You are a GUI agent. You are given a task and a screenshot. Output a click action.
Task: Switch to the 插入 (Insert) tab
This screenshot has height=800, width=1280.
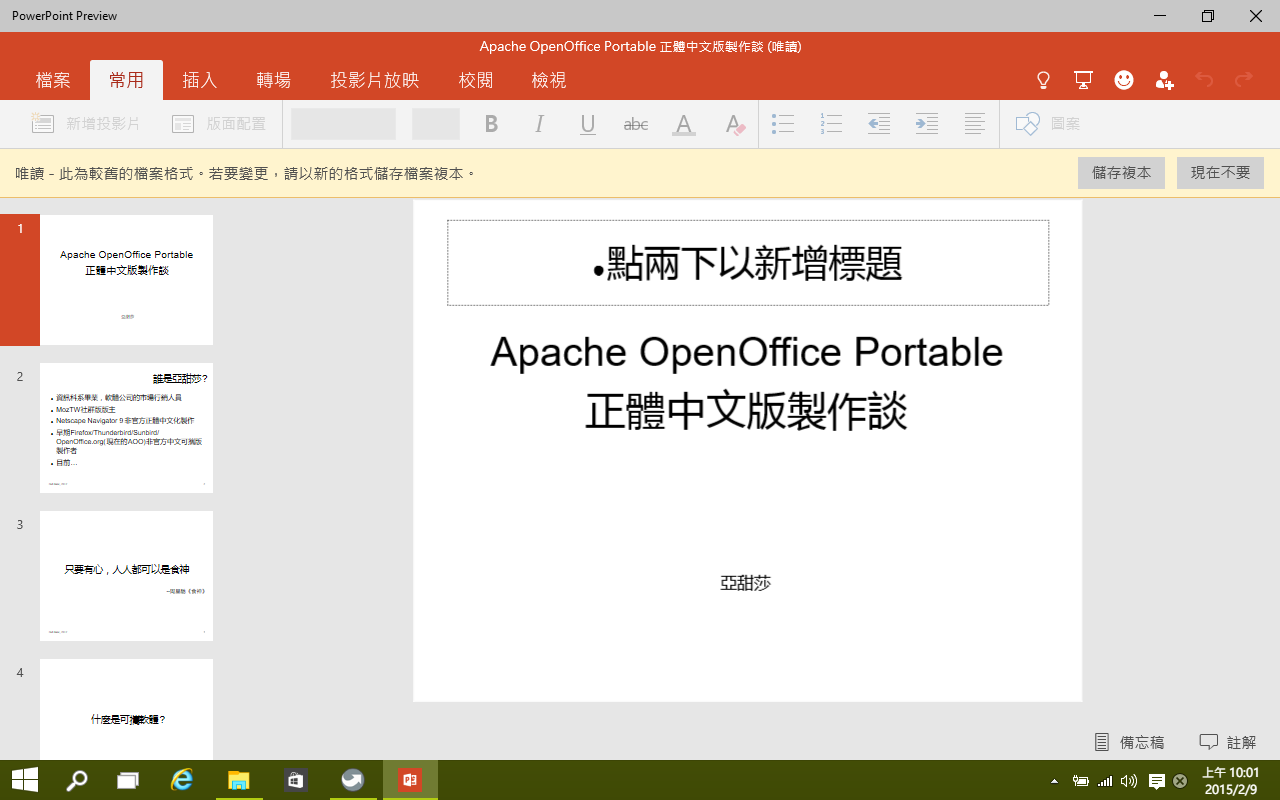[200, 80]
